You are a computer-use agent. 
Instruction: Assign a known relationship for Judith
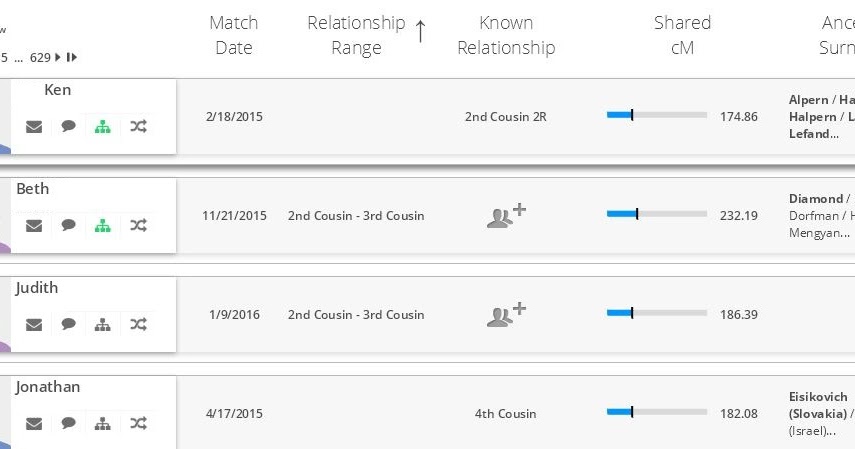pos(506,314)
